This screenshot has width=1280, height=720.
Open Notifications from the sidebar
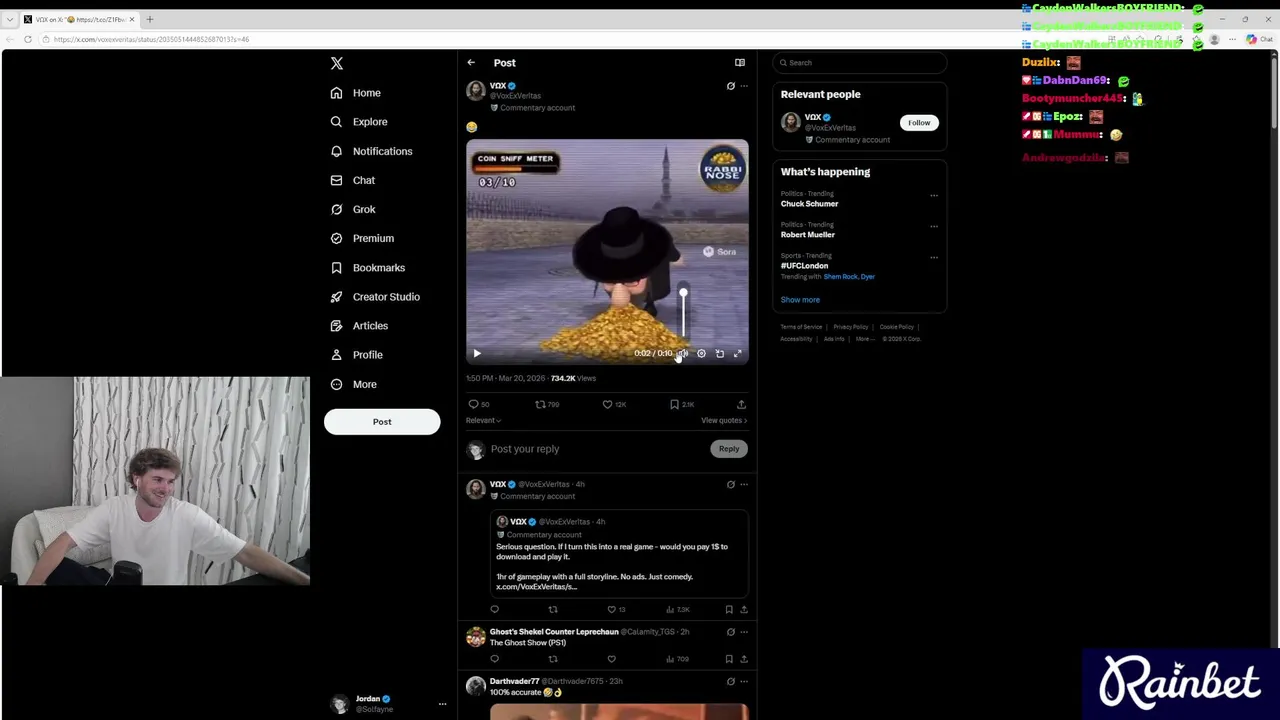(371, 151)
